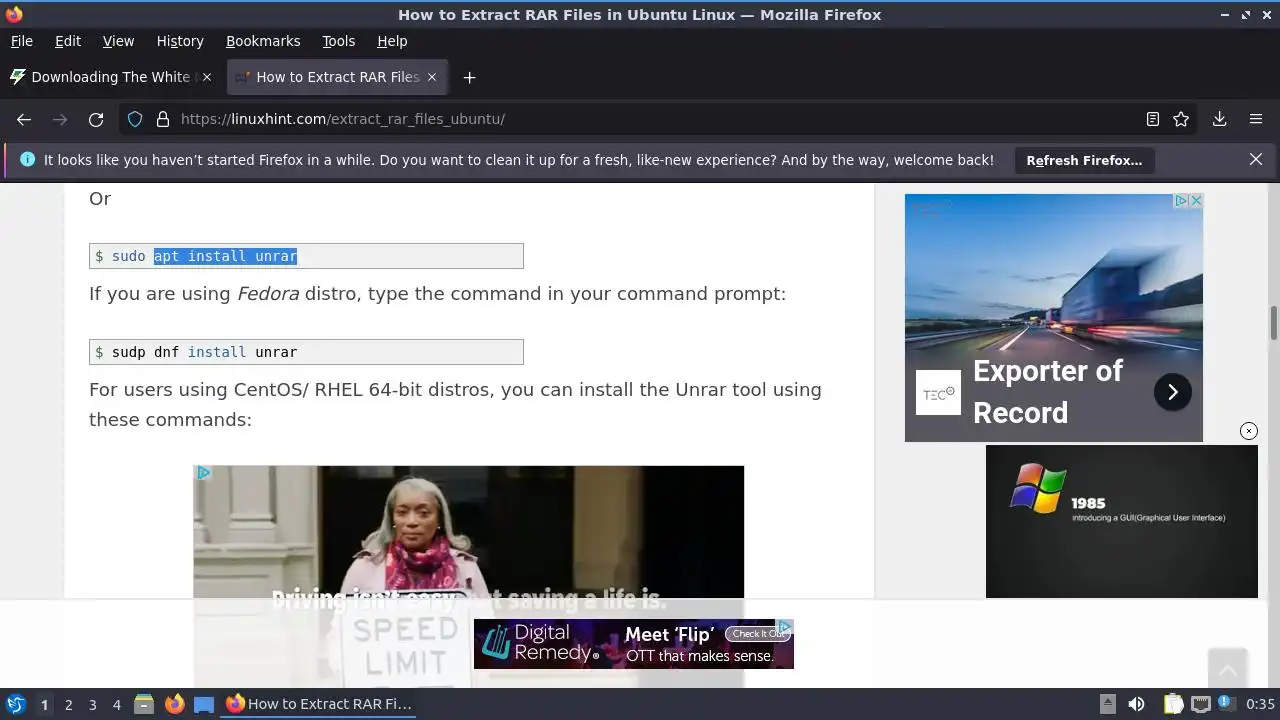Close the floating video with circled X

[1248, 431]
